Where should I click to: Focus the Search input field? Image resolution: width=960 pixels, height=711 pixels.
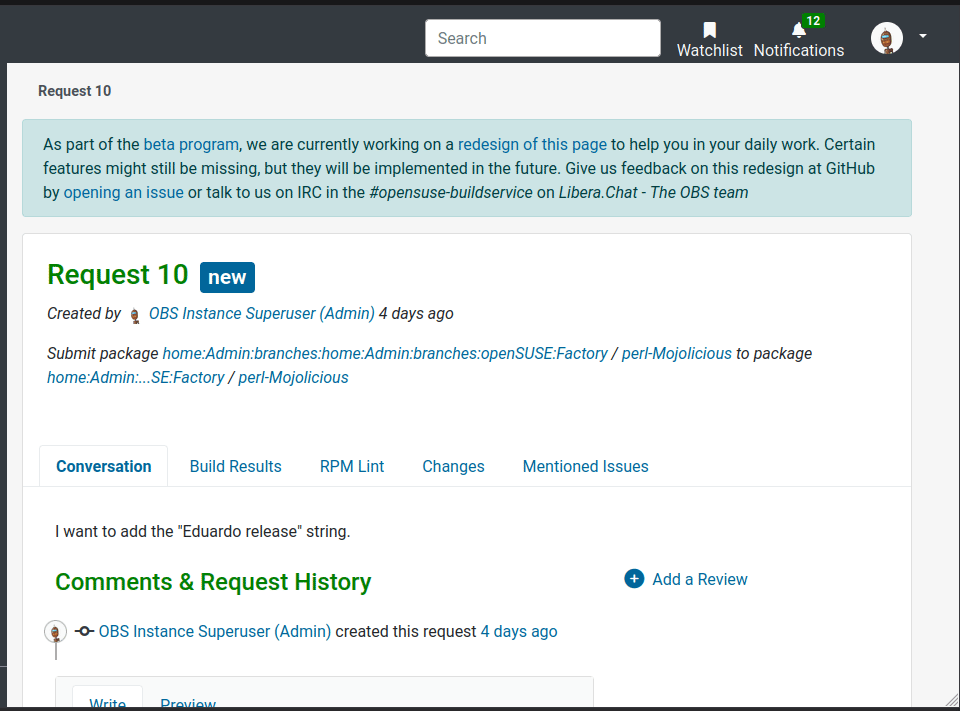542,38
